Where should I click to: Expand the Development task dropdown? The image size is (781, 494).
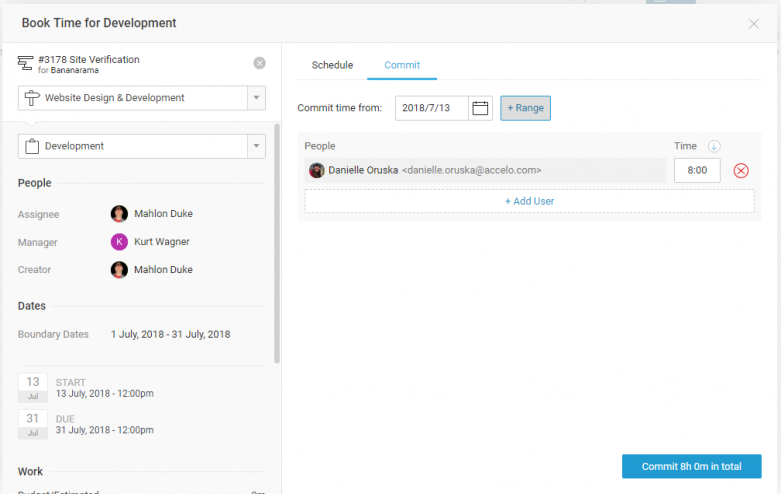coord(256,146)
